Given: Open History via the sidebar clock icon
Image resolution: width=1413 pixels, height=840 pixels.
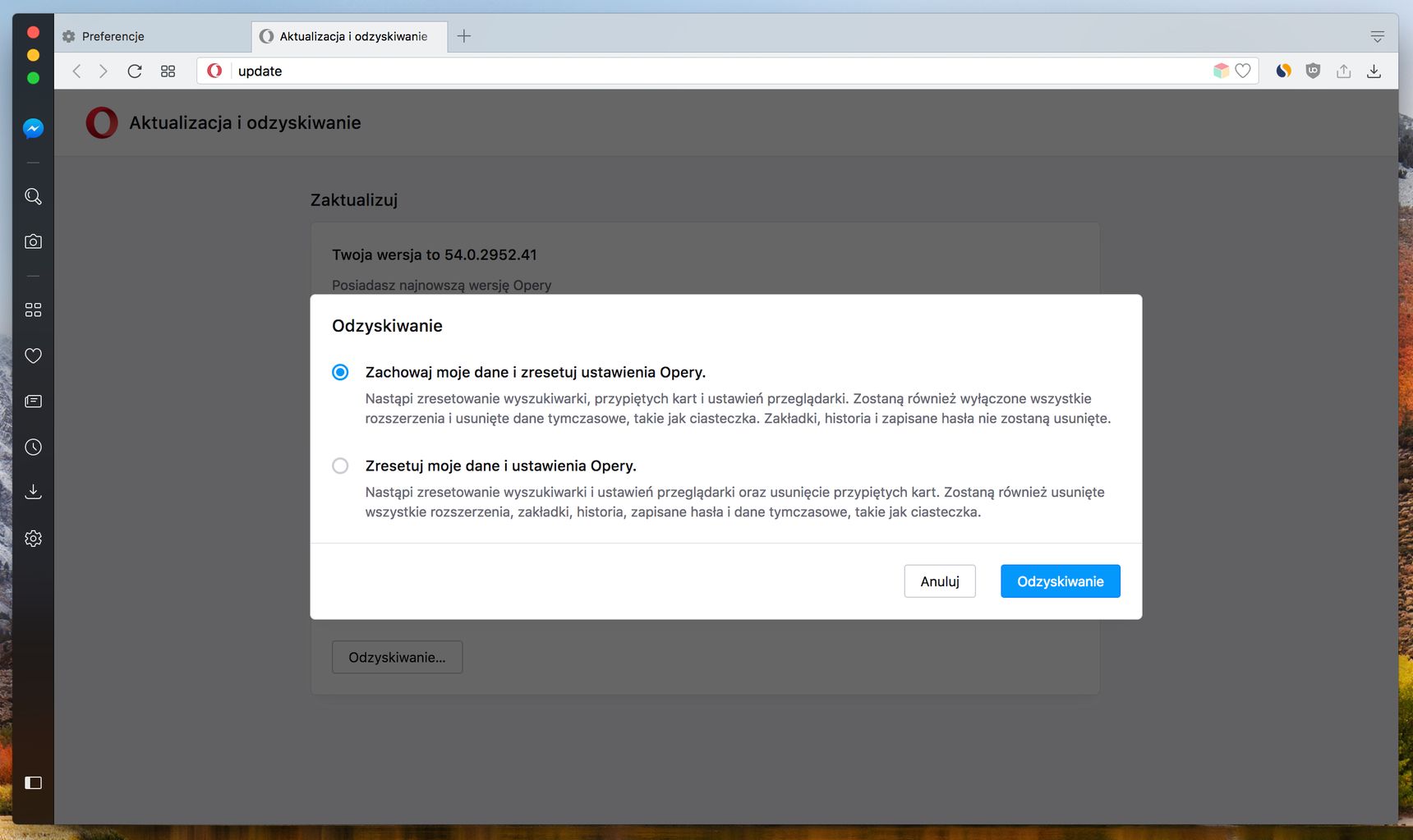Looking at the screenshot, I should (x=33, y=448).
